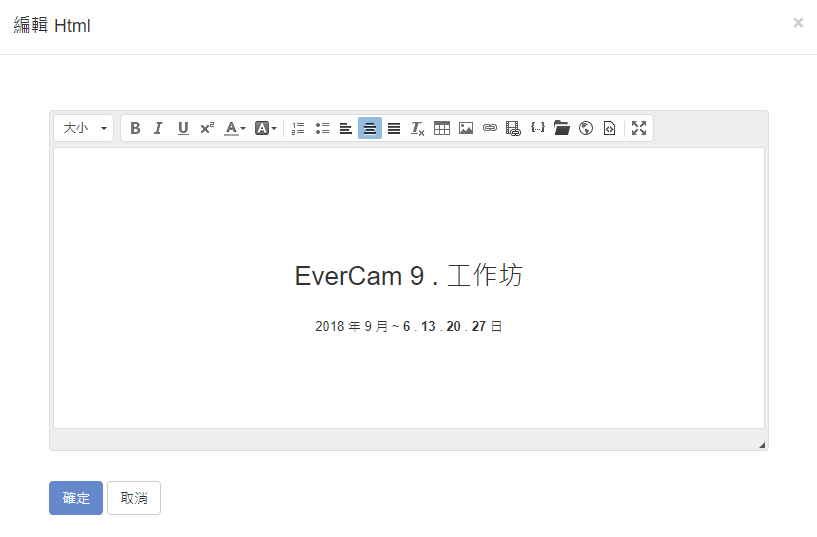
Task: Insert a hyperlink
Action: pyautogui.click(x=490, y=128)
